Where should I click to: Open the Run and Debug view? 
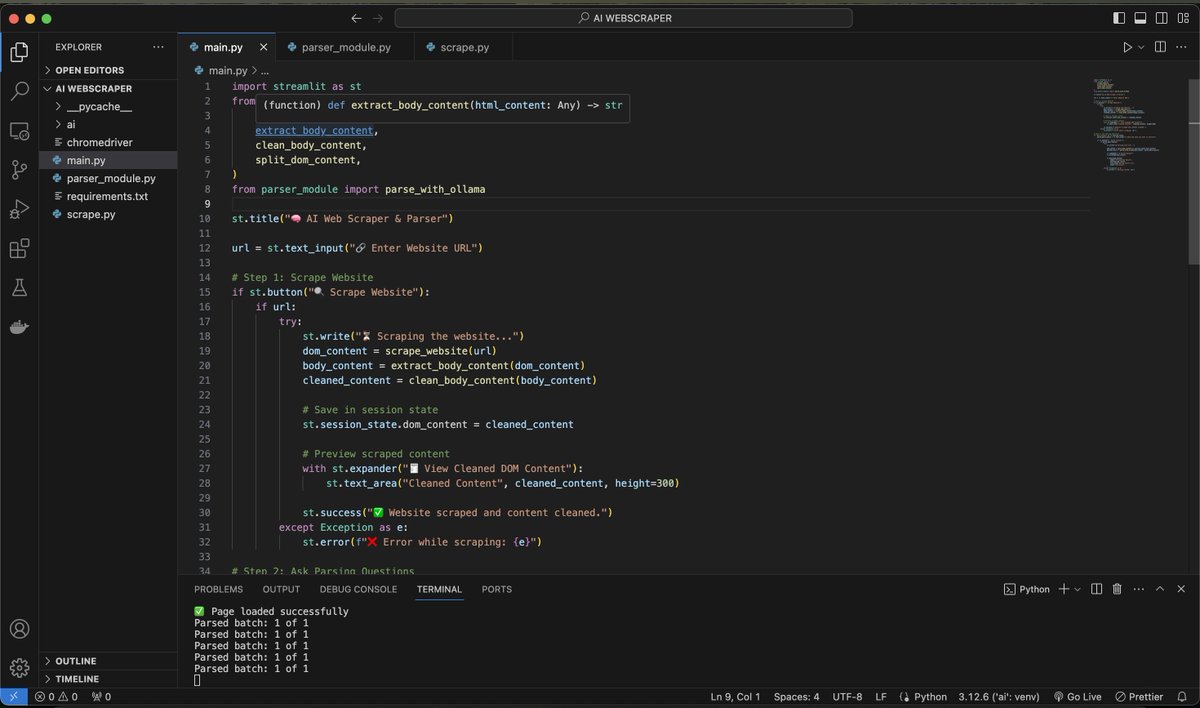click(x=19, y=209)
